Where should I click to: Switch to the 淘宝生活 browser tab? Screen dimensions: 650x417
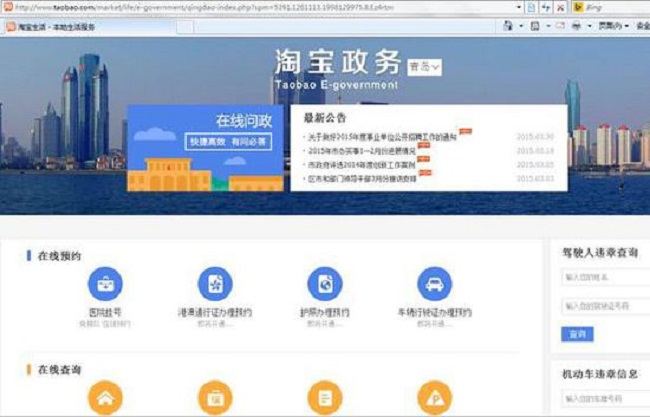(89, 27)
